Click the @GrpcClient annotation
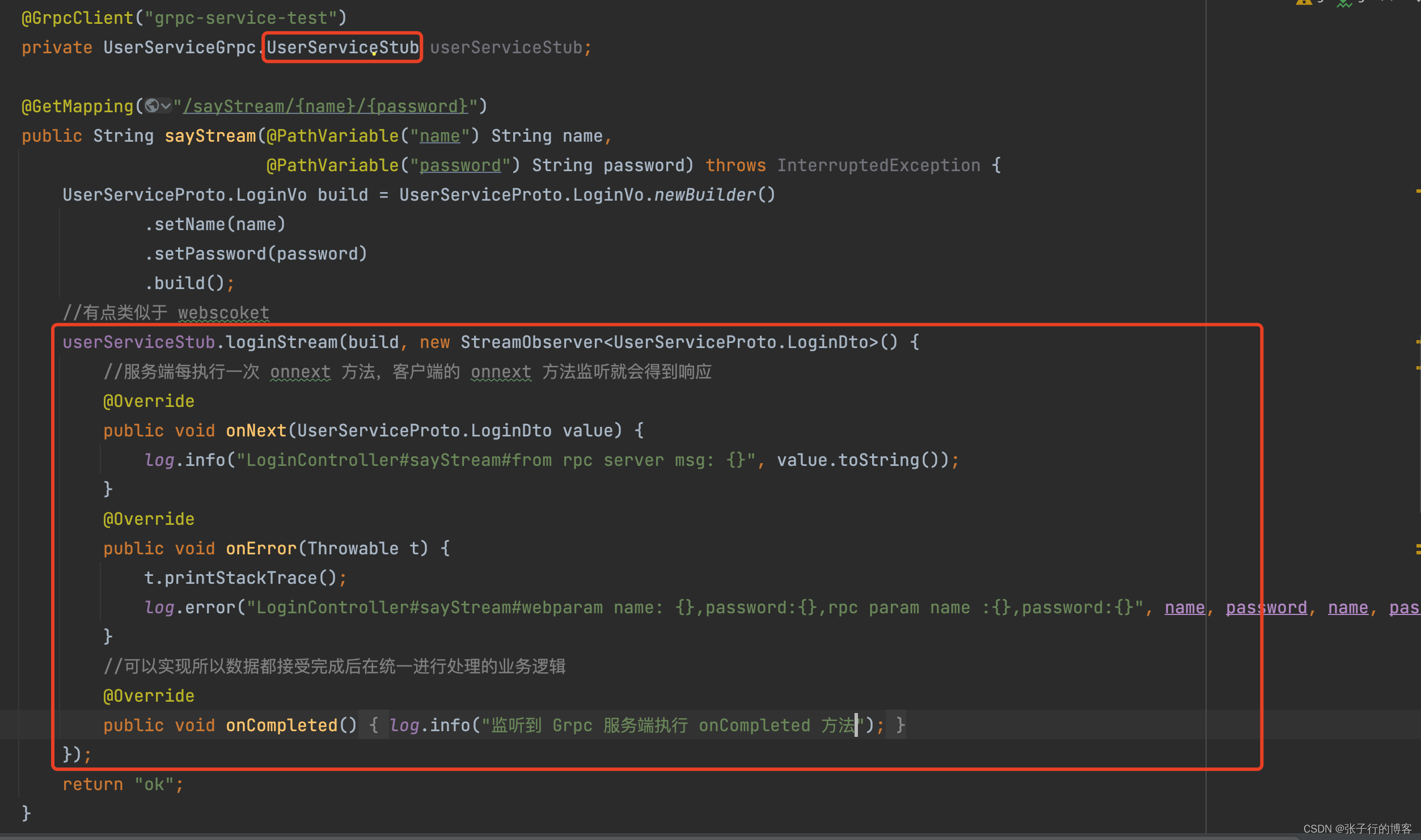Image resolution: width=1421 pixels, height=840 pixels. [78, 18]
